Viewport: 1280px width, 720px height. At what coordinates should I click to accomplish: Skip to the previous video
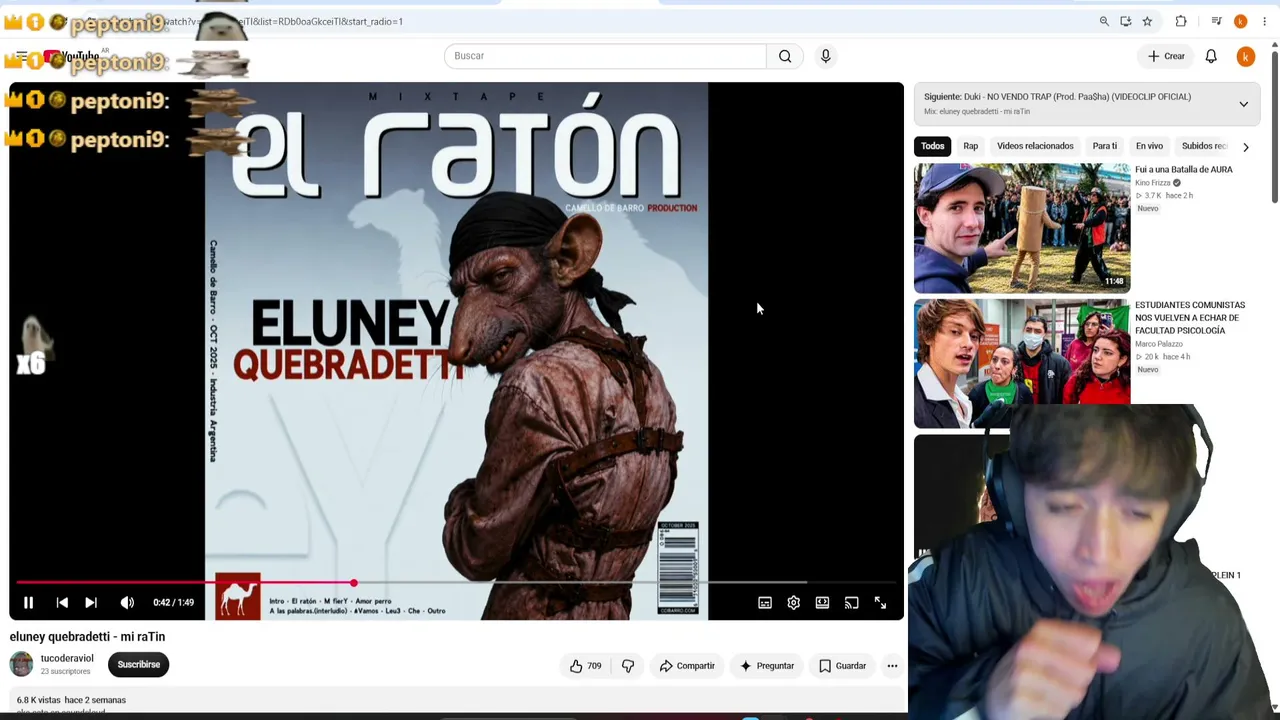(62, 602)
